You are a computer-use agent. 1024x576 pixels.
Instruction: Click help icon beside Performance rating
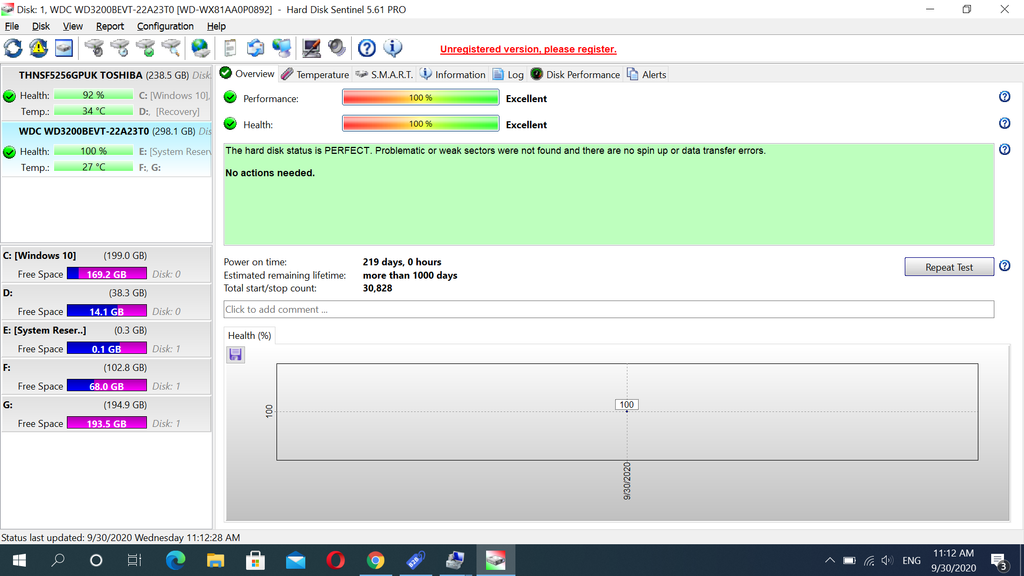1004,97
